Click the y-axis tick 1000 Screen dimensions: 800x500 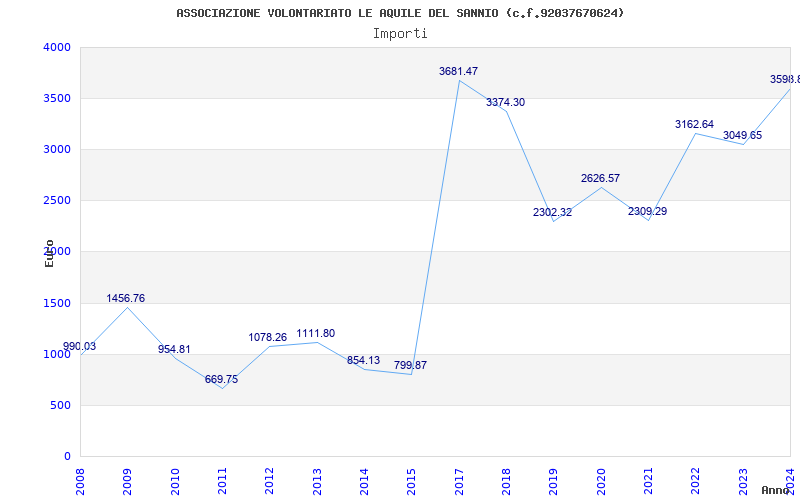pos(57,355)
